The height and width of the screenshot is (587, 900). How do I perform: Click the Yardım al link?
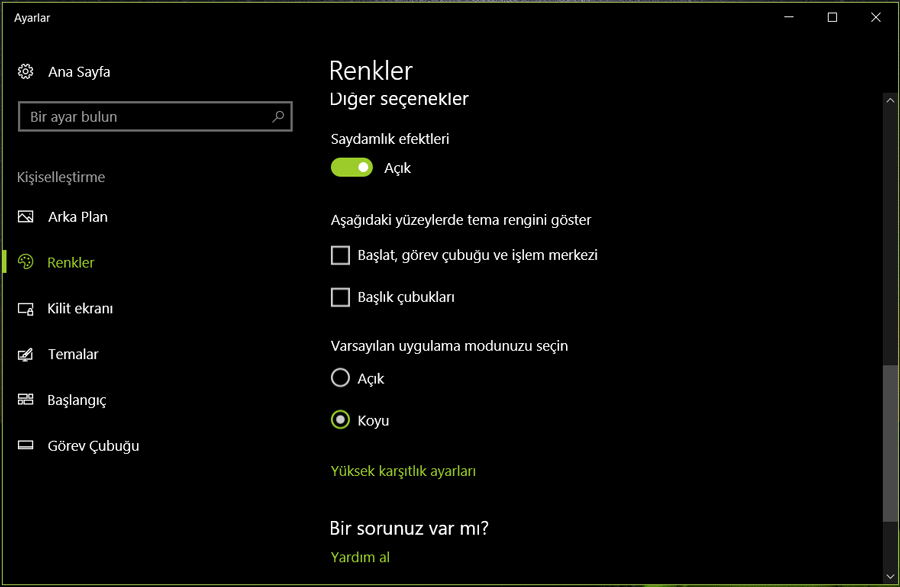pos(360,557)
